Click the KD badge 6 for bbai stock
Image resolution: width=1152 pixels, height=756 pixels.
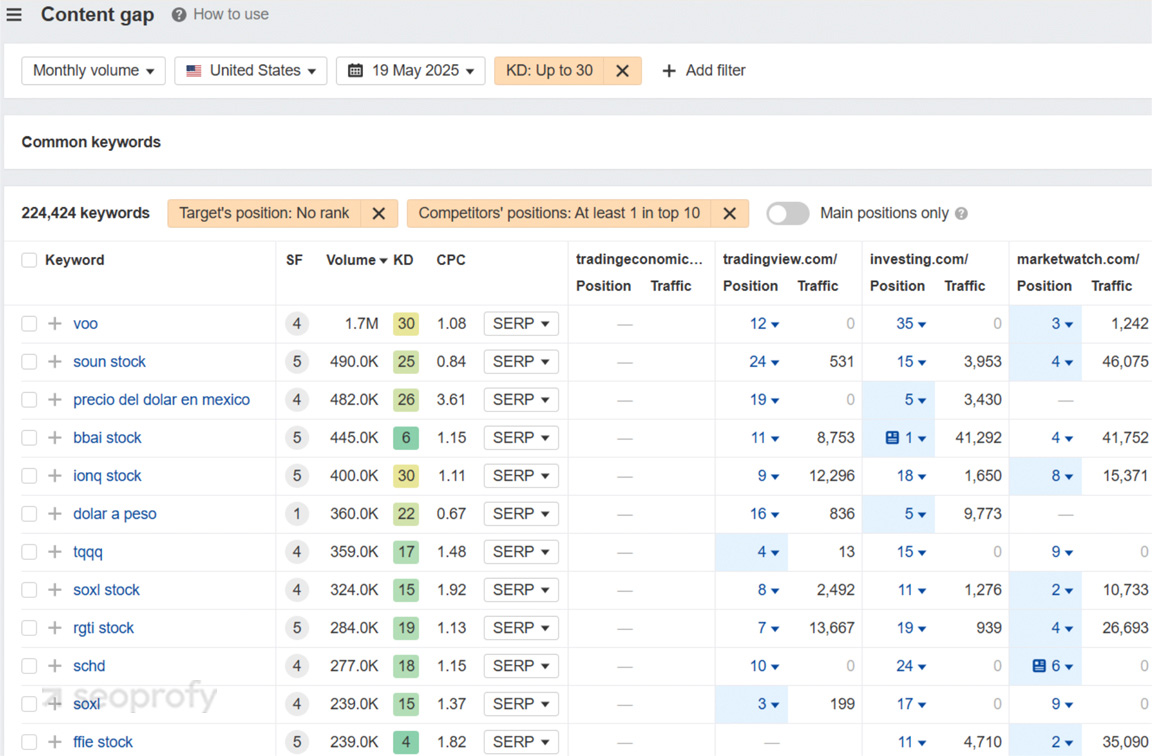406,438
